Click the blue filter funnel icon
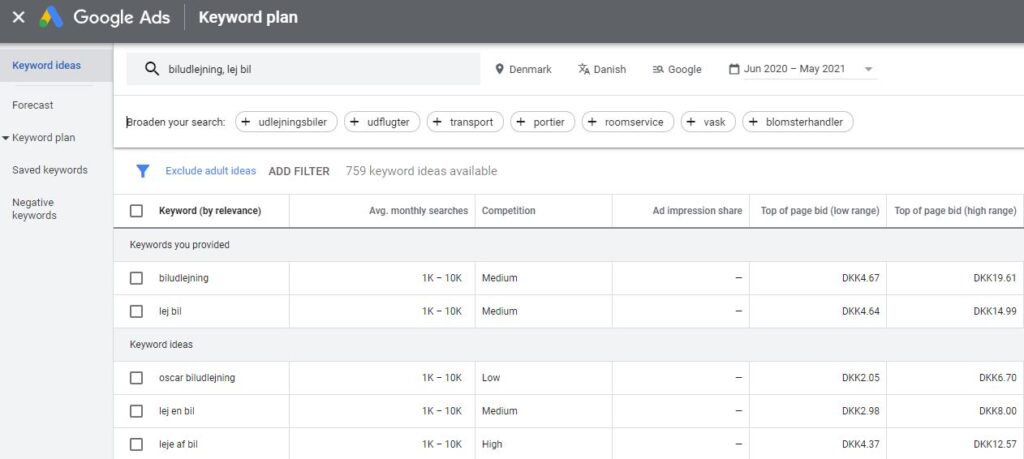The width and height of the screenshot is (1024, 459). click(142, 171)
